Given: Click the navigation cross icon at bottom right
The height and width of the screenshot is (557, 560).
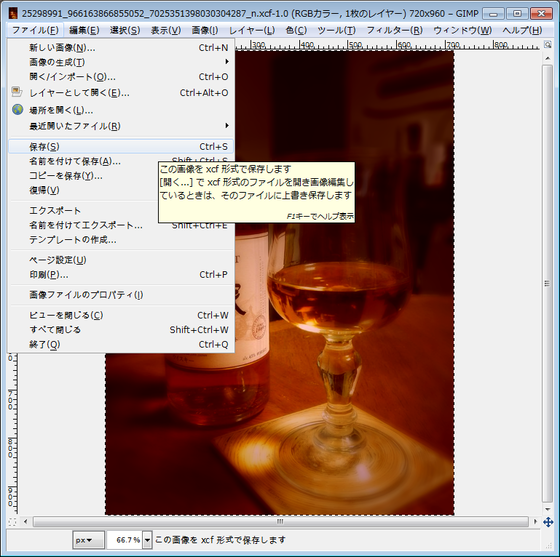Looking at the screenshot, I should point(548,522).
